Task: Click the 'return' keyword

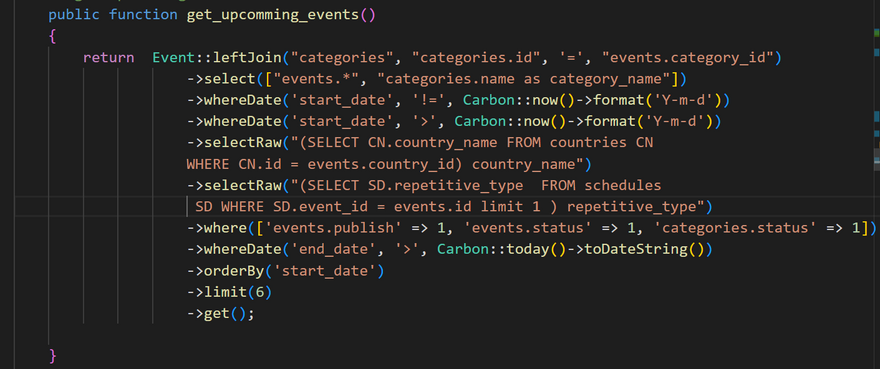Action: 108,57
